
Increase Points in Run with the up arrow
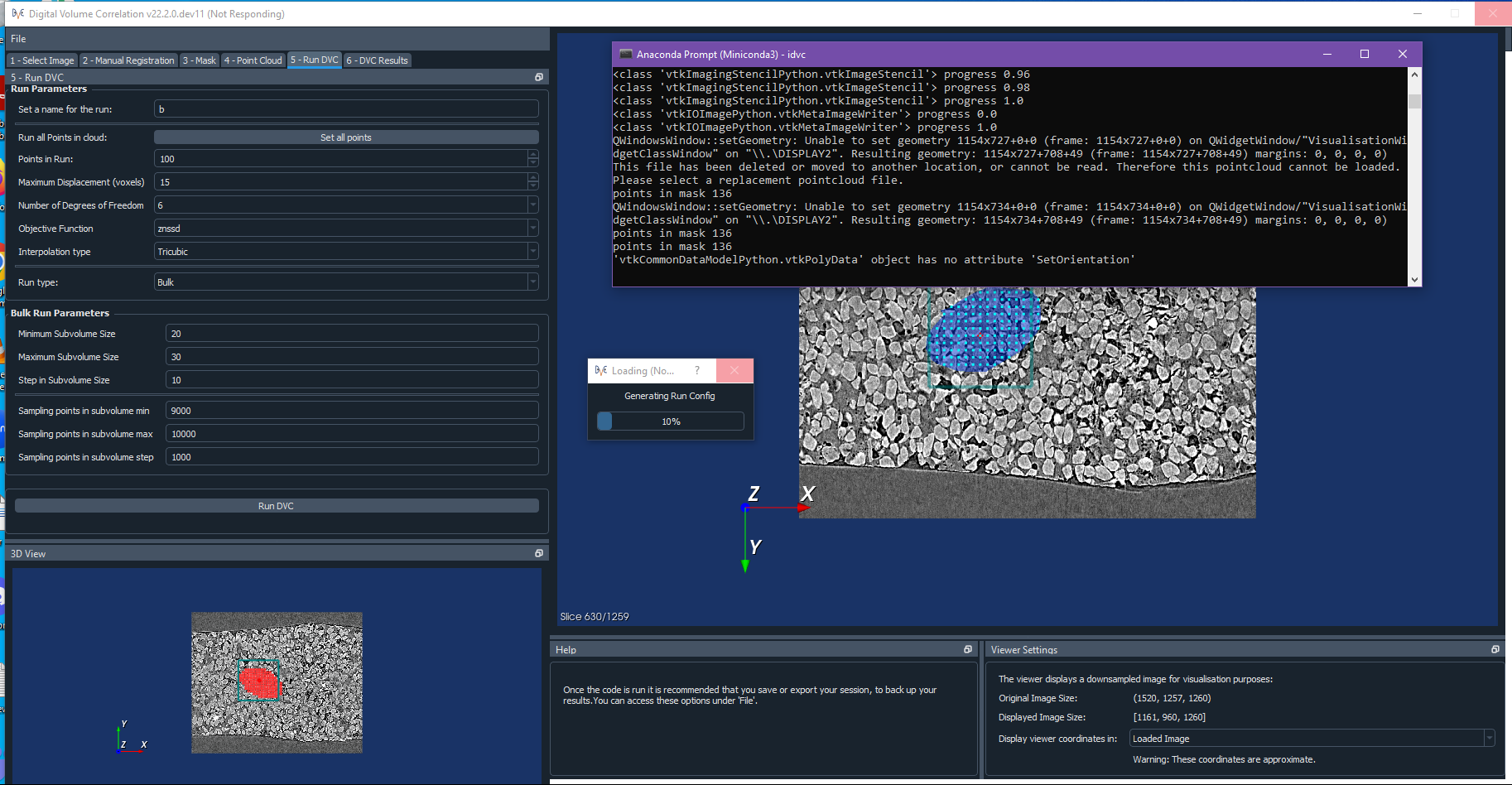point(534,154)
